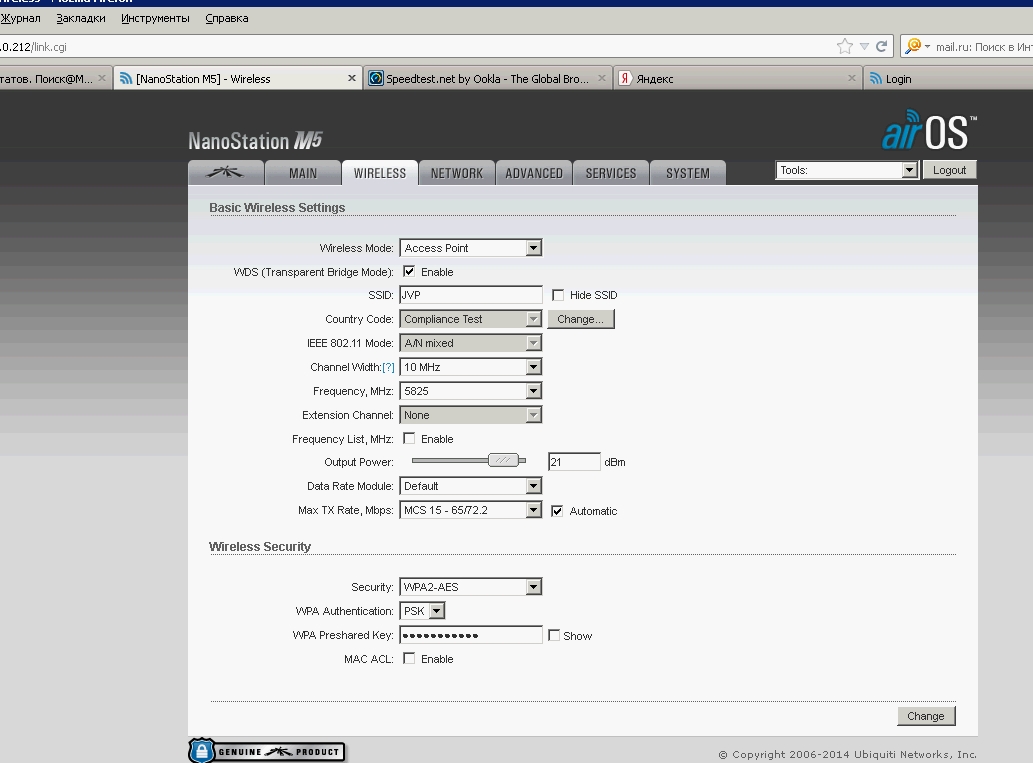Go to the NETWORK tab
Screen dimensions: 1033x763
point(457,173)
